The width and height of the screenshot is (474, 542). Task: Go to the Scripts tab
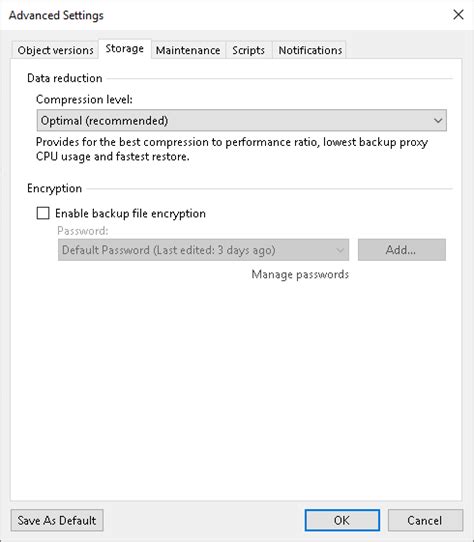249,50
